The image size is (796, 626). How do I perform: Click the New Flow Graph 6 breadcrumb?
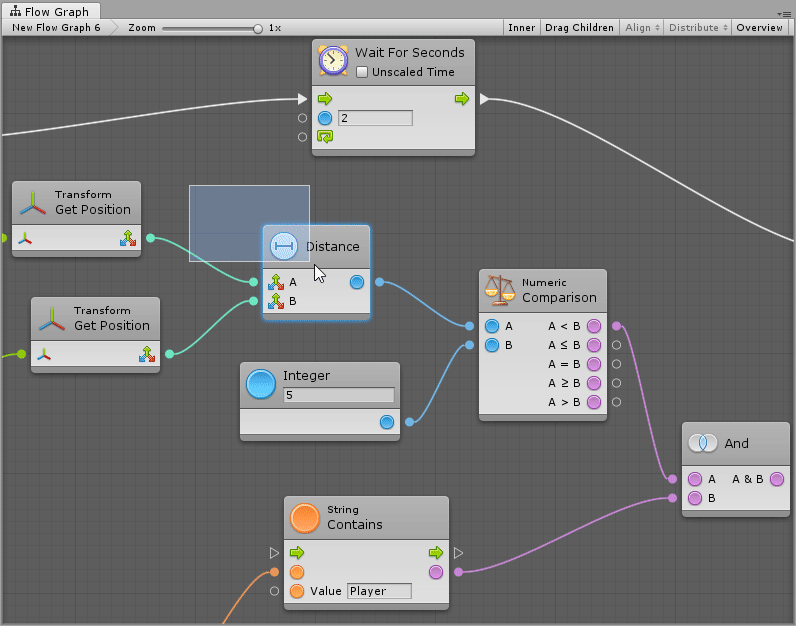(56, 28)
